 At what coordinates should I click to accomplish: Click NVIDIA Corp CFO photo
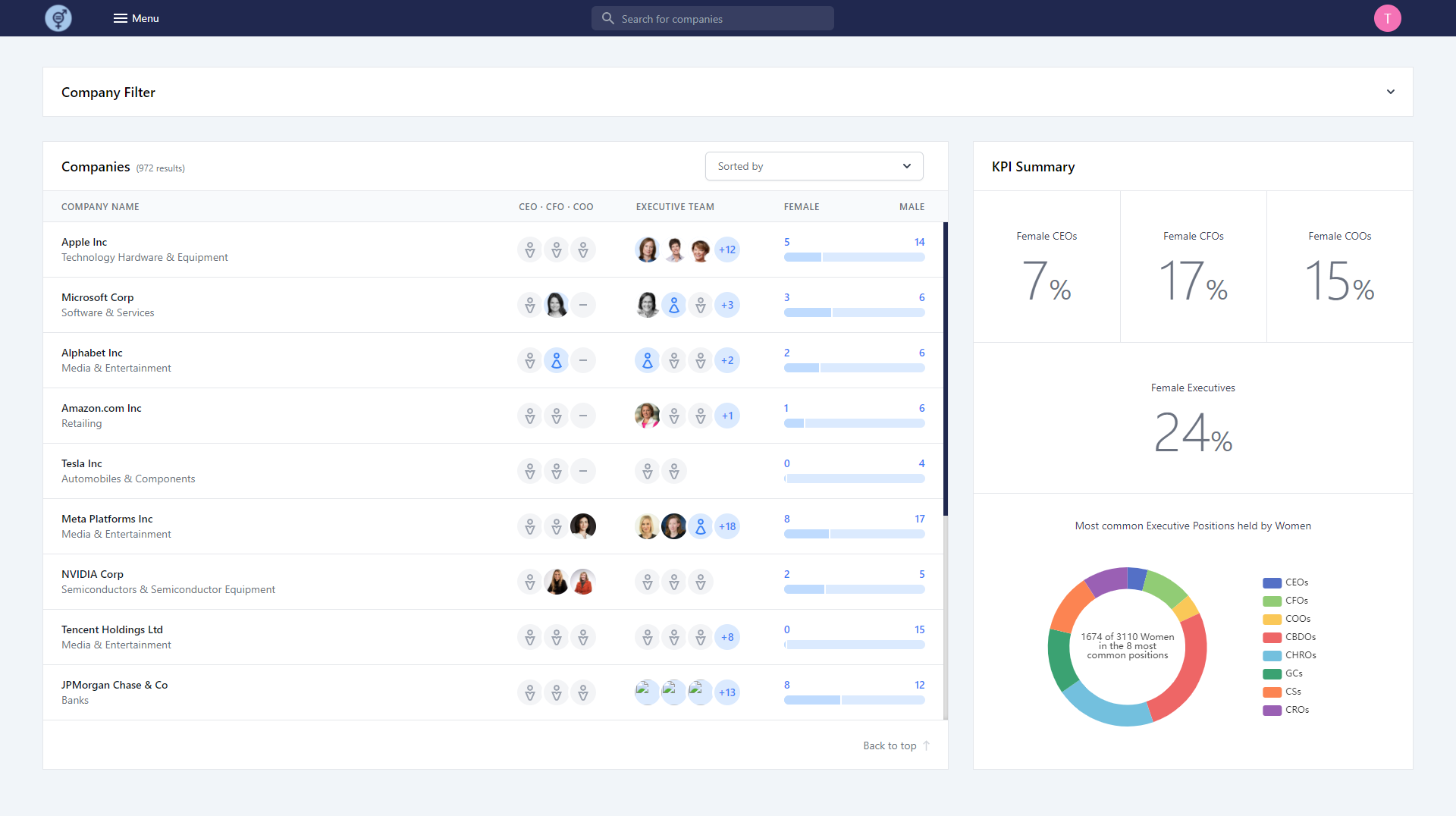tap(557, 582)
